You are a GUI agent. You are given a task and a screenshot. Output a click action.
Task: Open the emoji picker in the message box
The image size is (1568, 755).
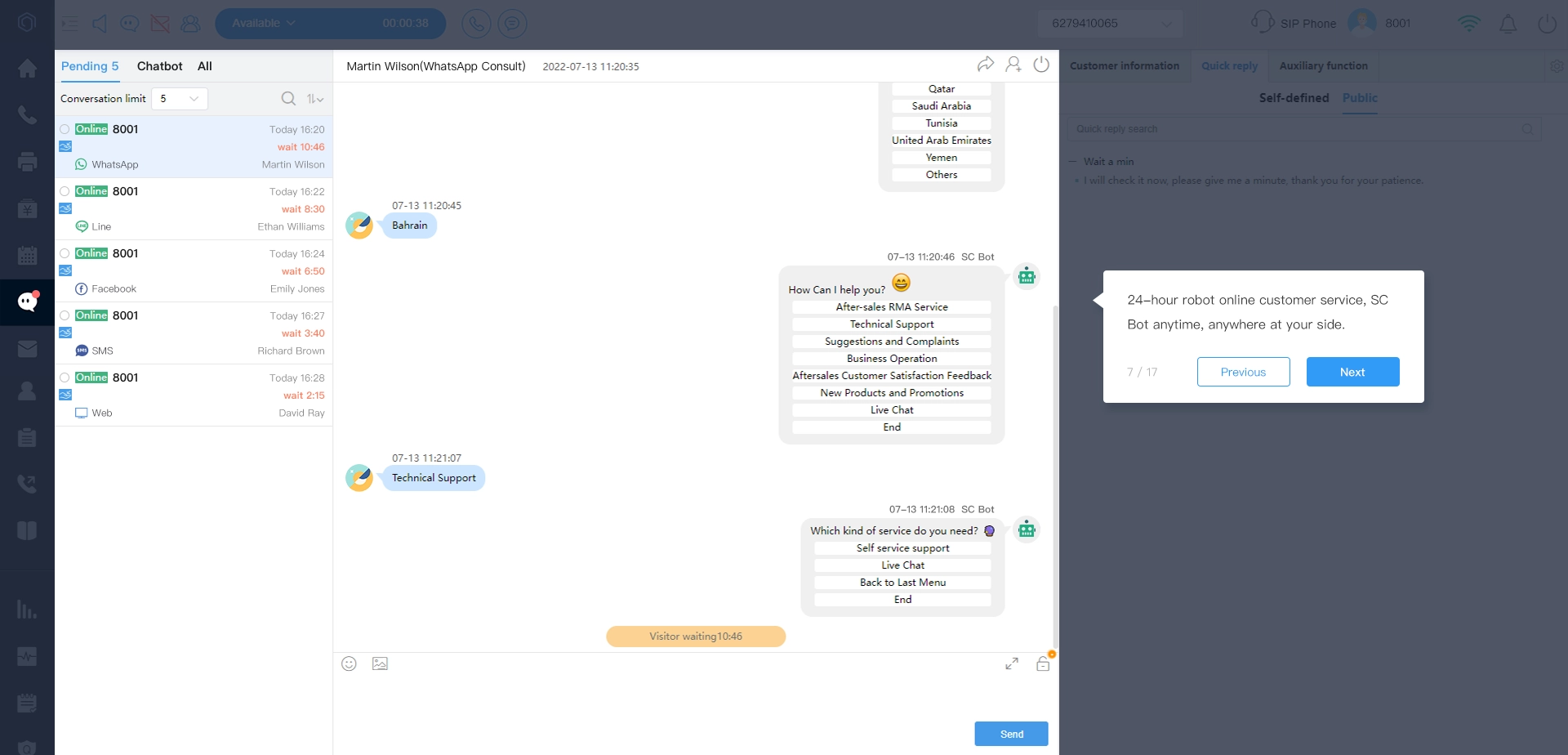coord(349,663)
